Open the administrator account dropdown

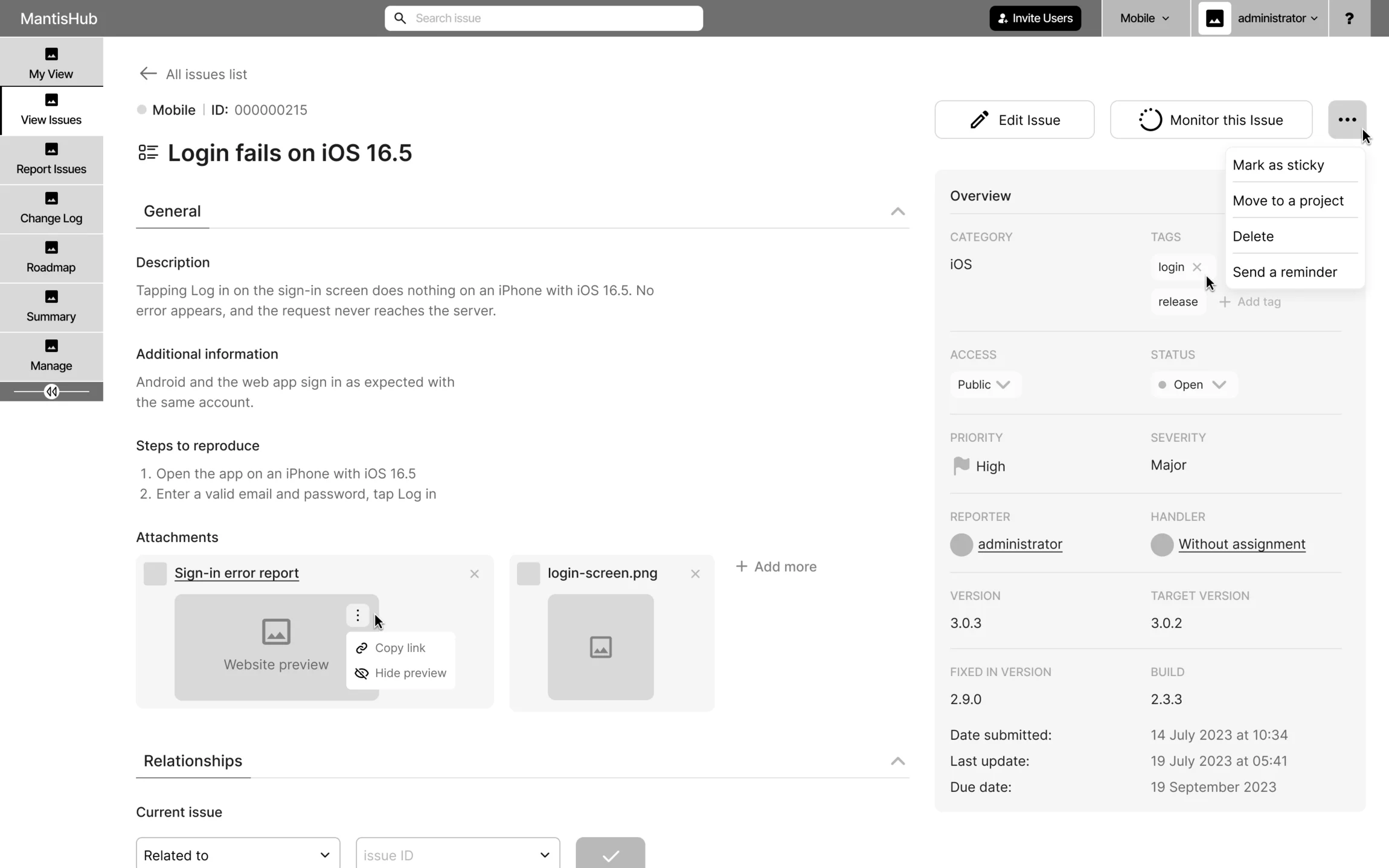click(x=1277, y=18)
